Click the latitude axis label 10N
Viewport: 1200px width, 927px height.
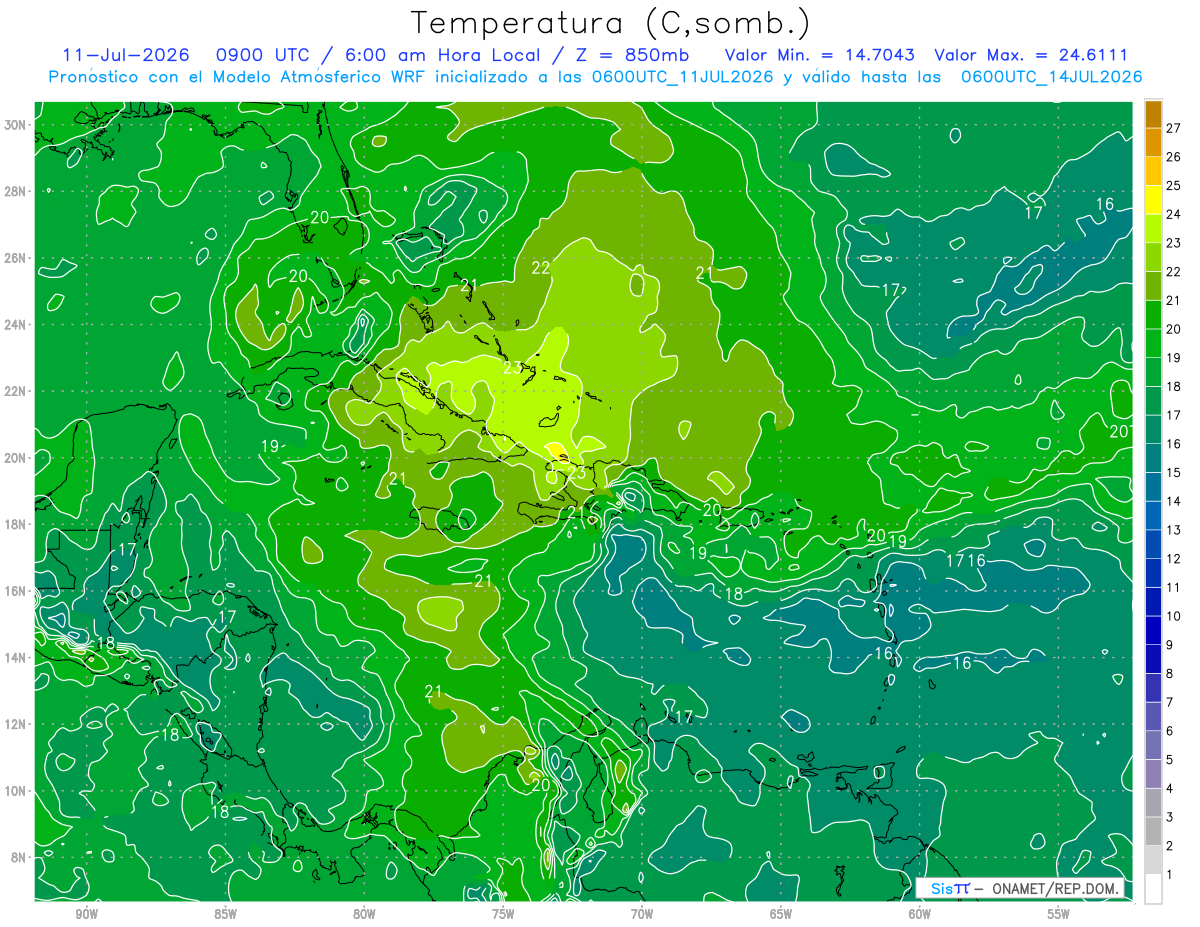pyautogui.click(x=15, y=791)
